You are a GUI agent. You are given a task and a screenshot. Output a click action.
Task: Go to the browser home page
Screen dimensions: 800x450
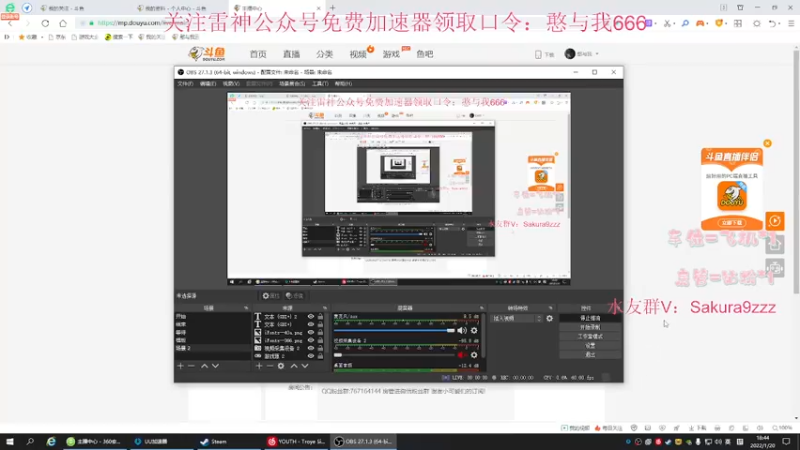tap(63, 23)
